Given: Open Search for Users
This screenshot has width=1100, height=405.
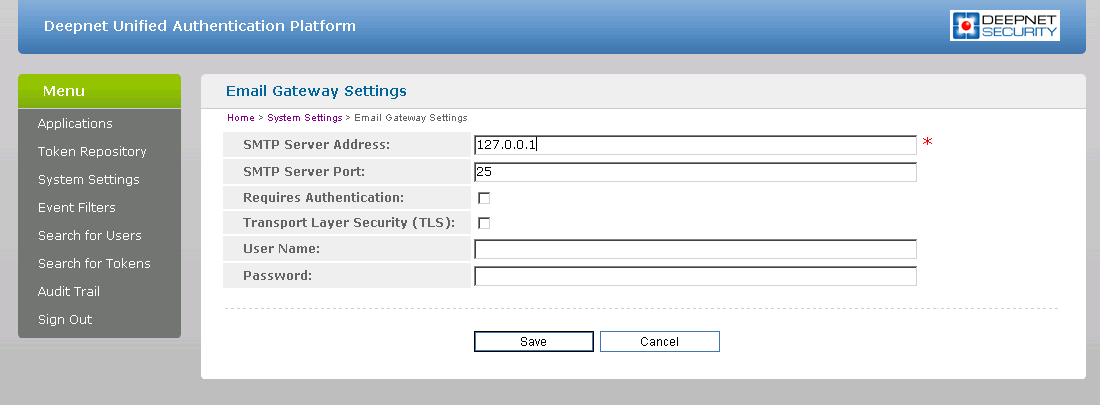Looking at the screenshot, I should (90, 236).
